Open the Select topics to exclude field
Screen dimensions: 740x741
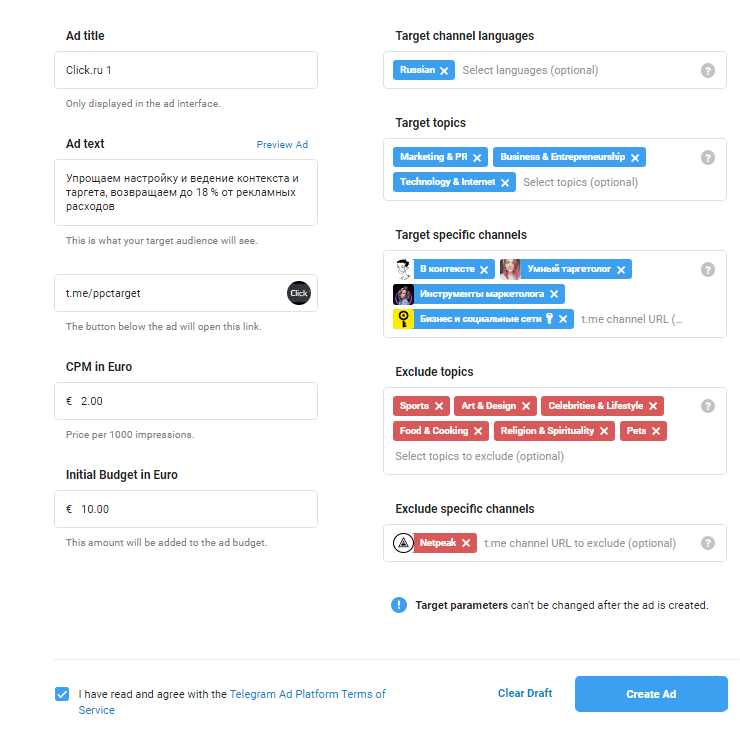(480, 457)
